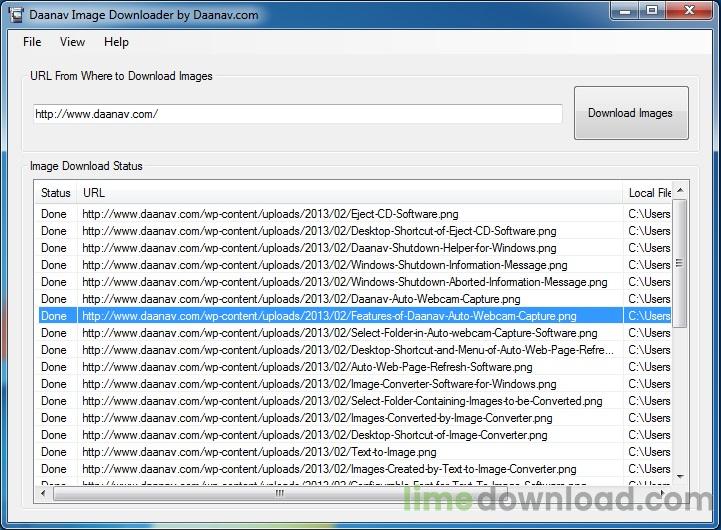The image size is (721, 530).
Task: Click the highlighted Features-of-Daanav-Auto-Webcam-Capture.png row
Action: coord(354,316)
